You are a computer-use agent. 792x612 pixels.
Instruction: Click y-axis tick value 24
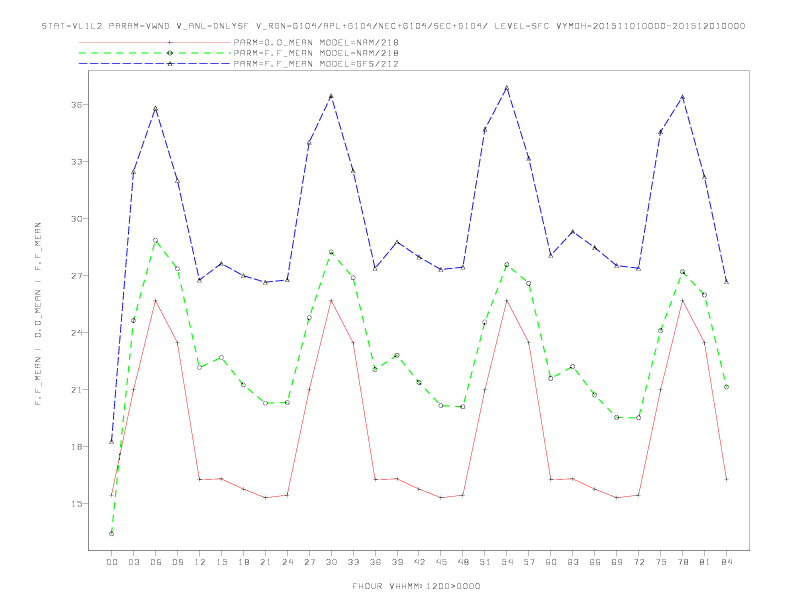point(76,333)
